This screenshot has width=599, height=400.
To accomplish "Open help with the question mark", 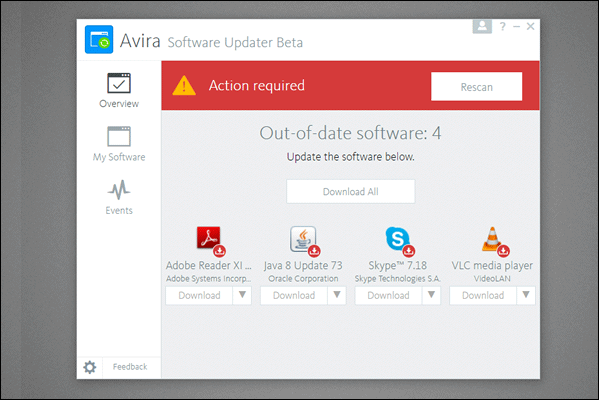I will (x=503, y=26).
